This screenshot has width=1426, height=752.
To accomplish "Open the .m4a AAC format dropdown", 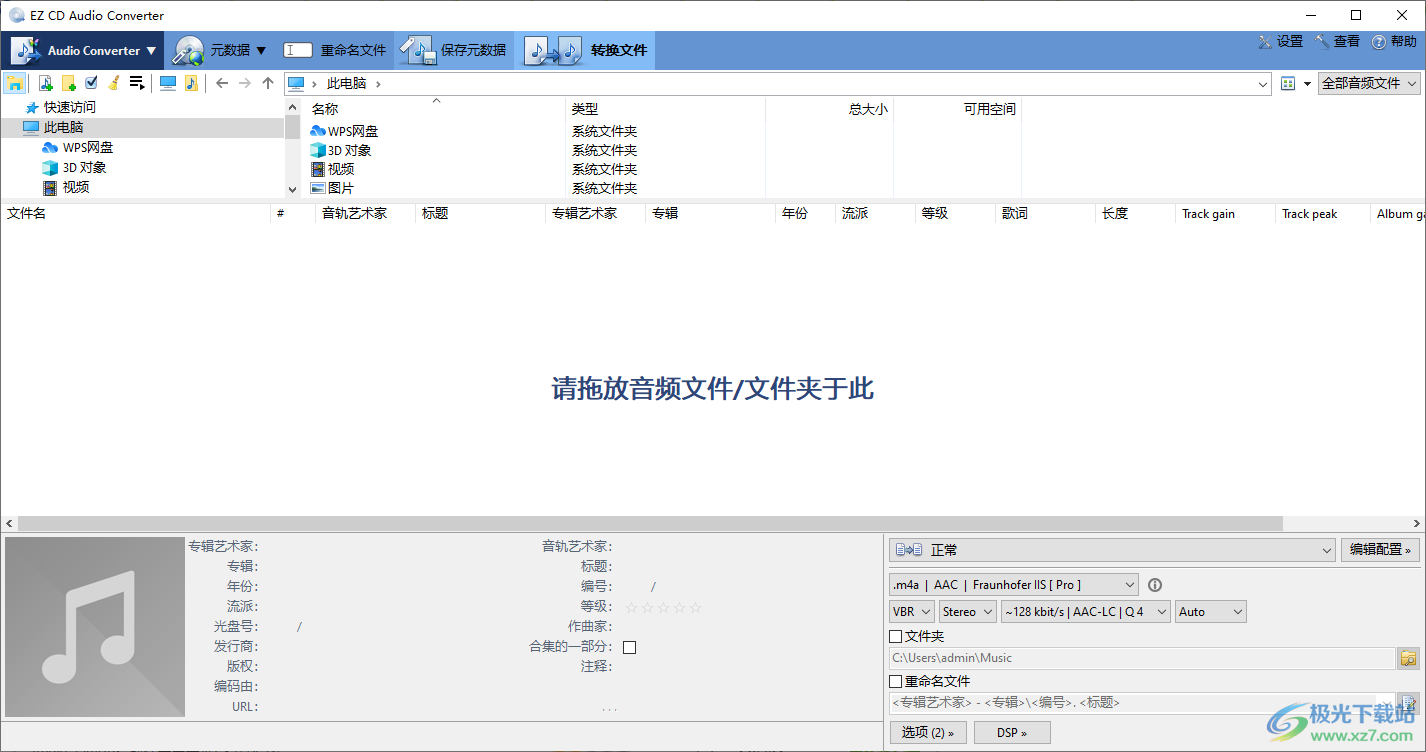I will [x=1013, y=585].
